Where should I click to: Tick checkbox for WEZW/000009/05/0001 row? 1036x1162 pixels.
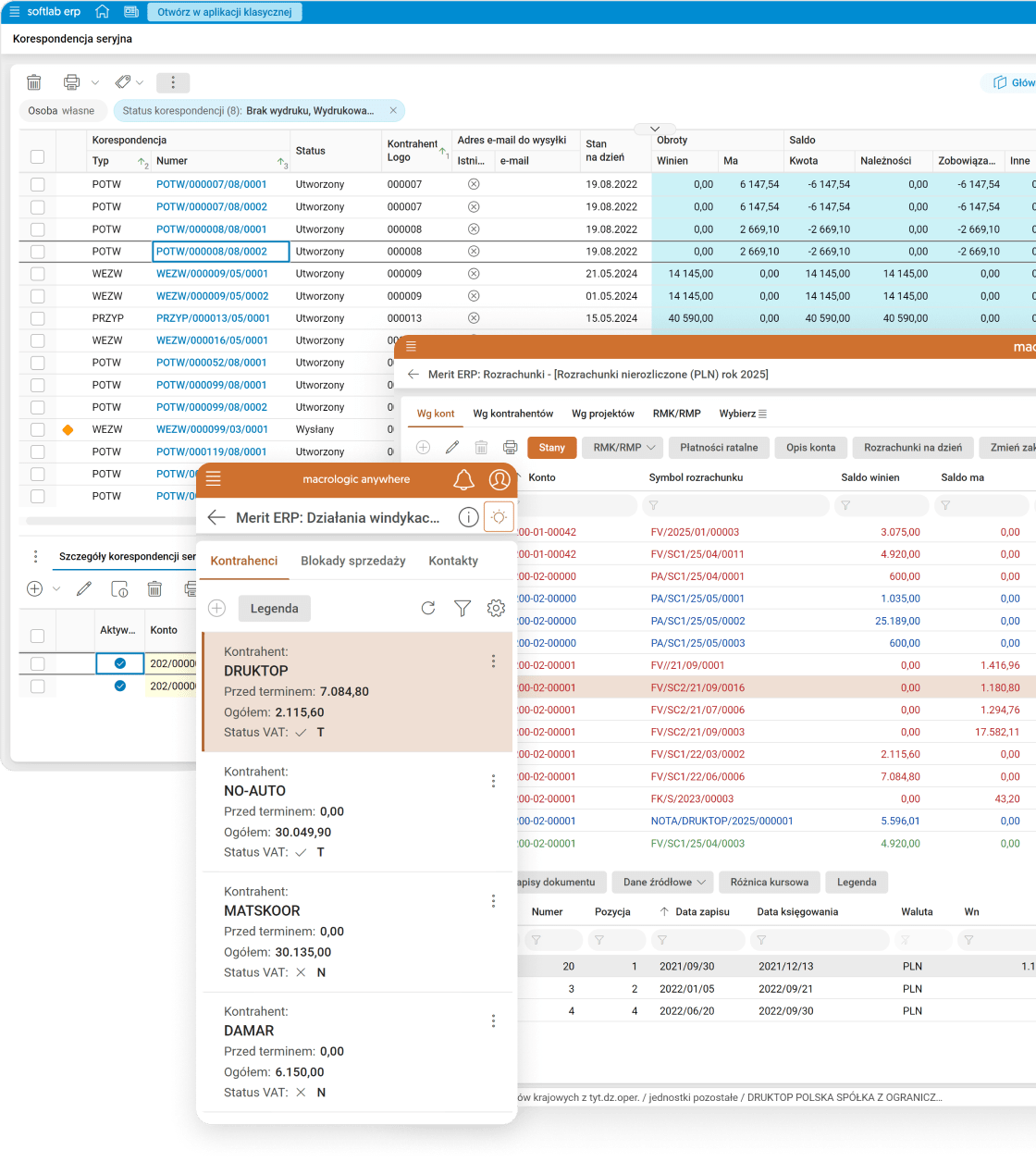tap(37, 274)
